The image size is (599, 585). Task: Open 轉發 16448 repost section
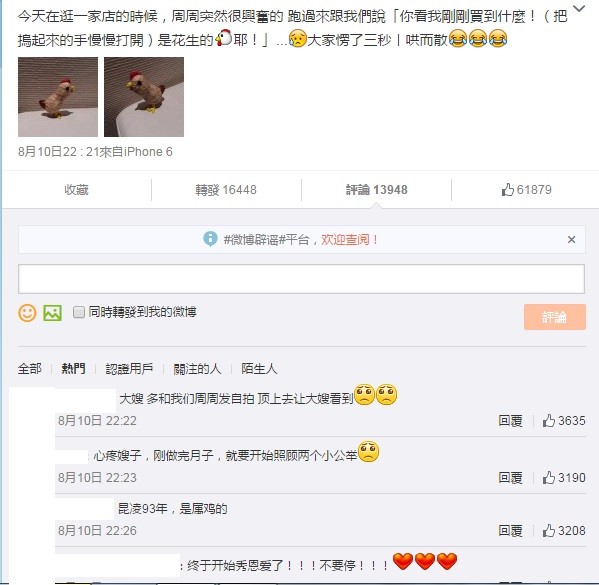[226, 190]
